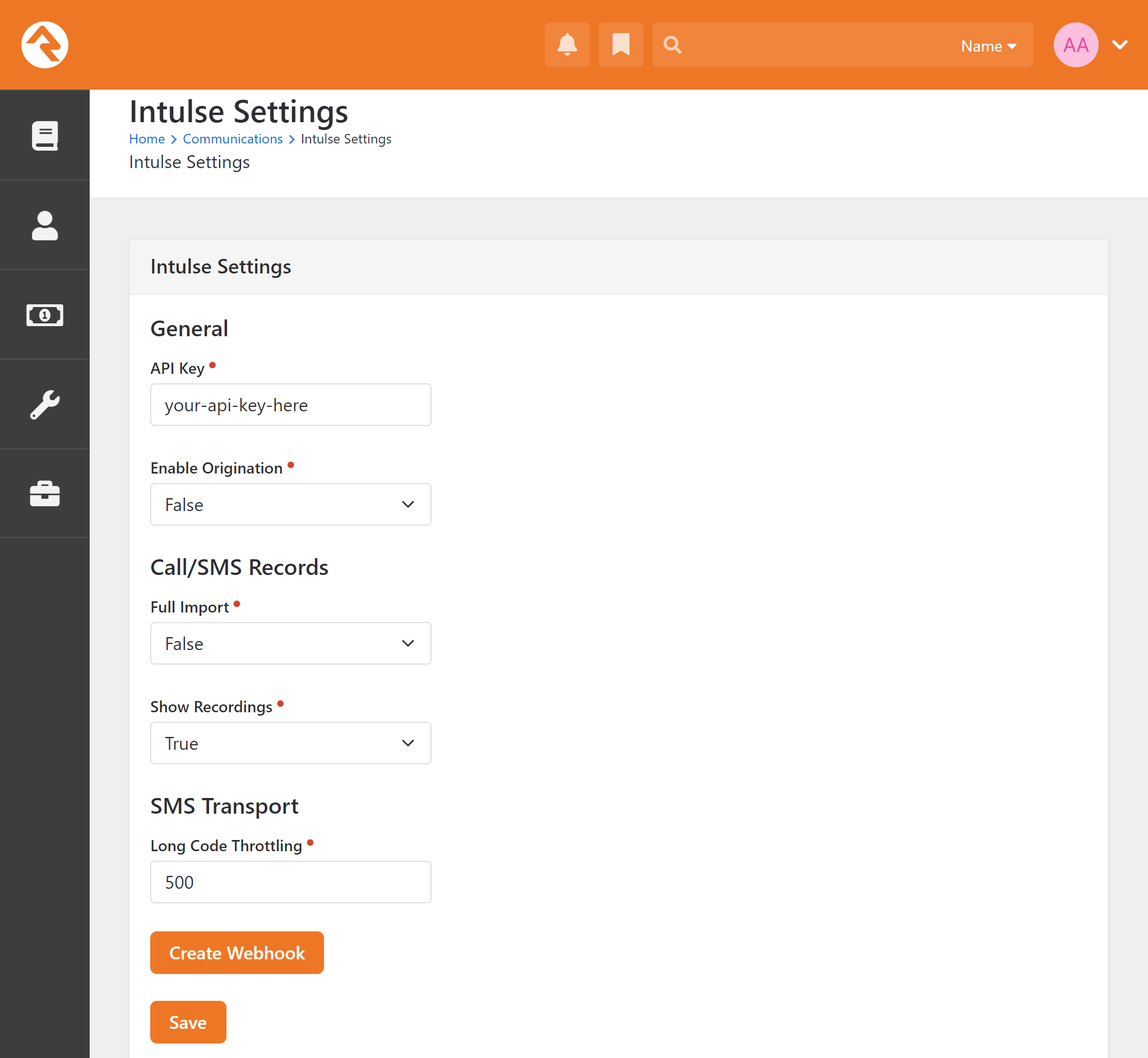Open the AA user avatar
The width and height of the screenshot is (1148, 1058).
(1075, 45)
